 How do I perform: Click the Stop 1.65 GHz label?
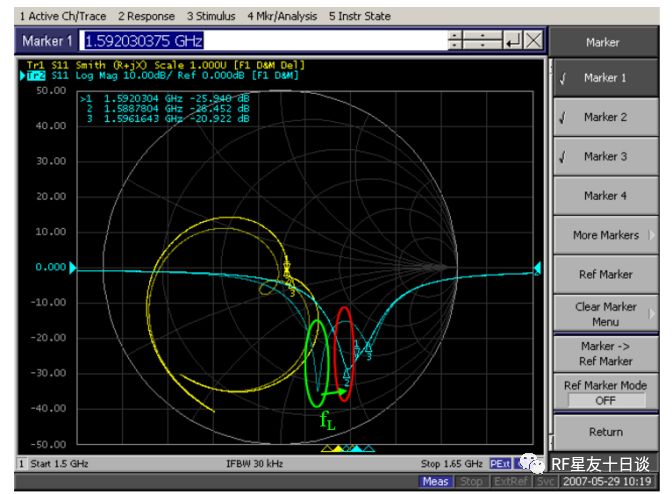click(452, 464)
